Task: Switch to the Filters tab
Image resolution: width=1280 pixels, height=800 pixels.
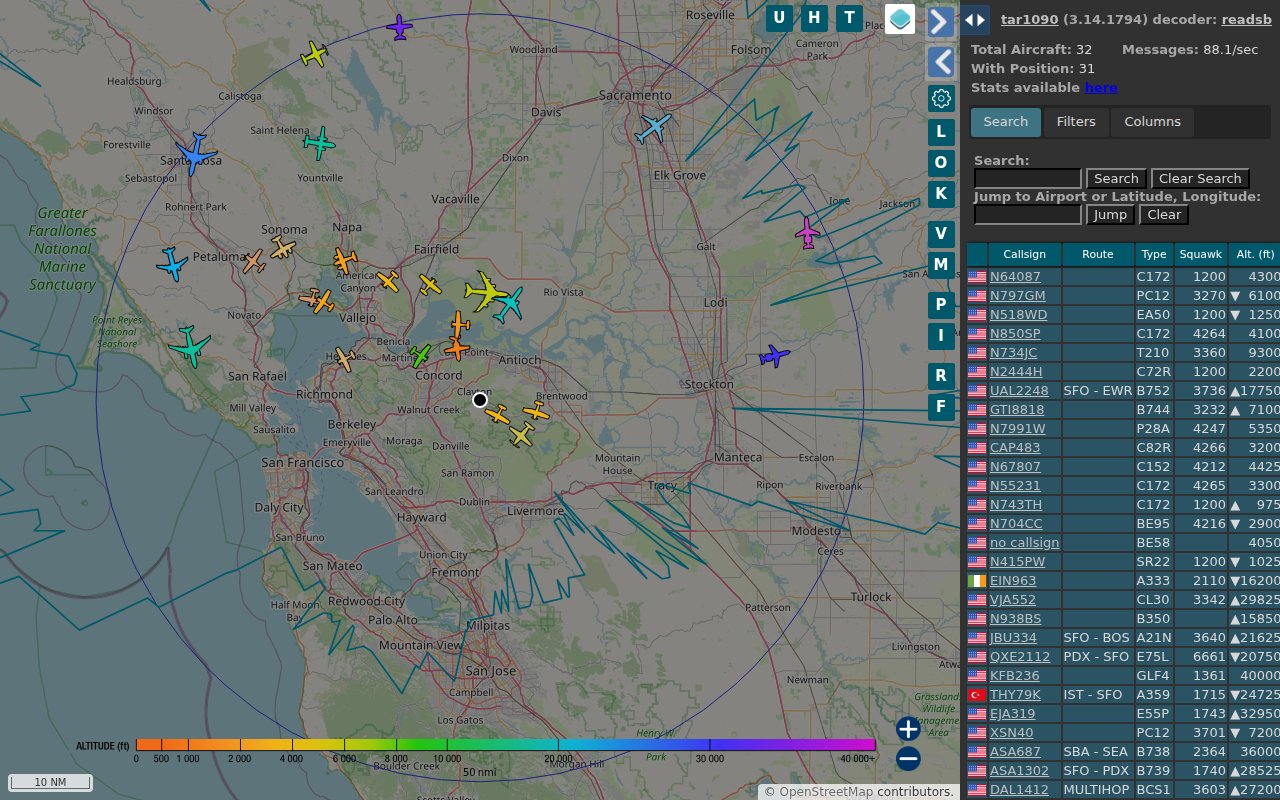Action: pyautogui.click(x=1076, y=121)
